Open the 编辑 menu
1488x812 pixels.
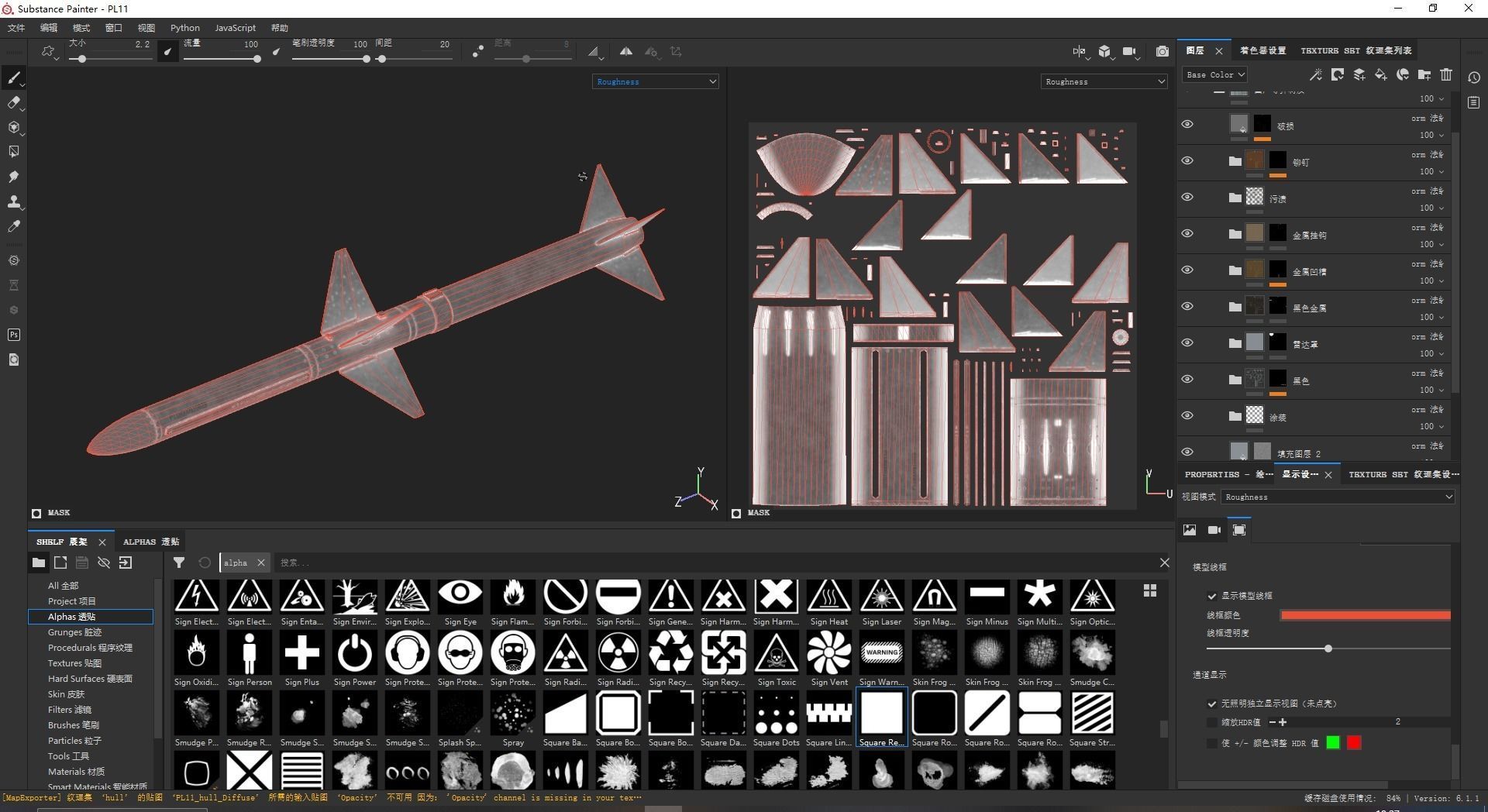click(49, 28)
